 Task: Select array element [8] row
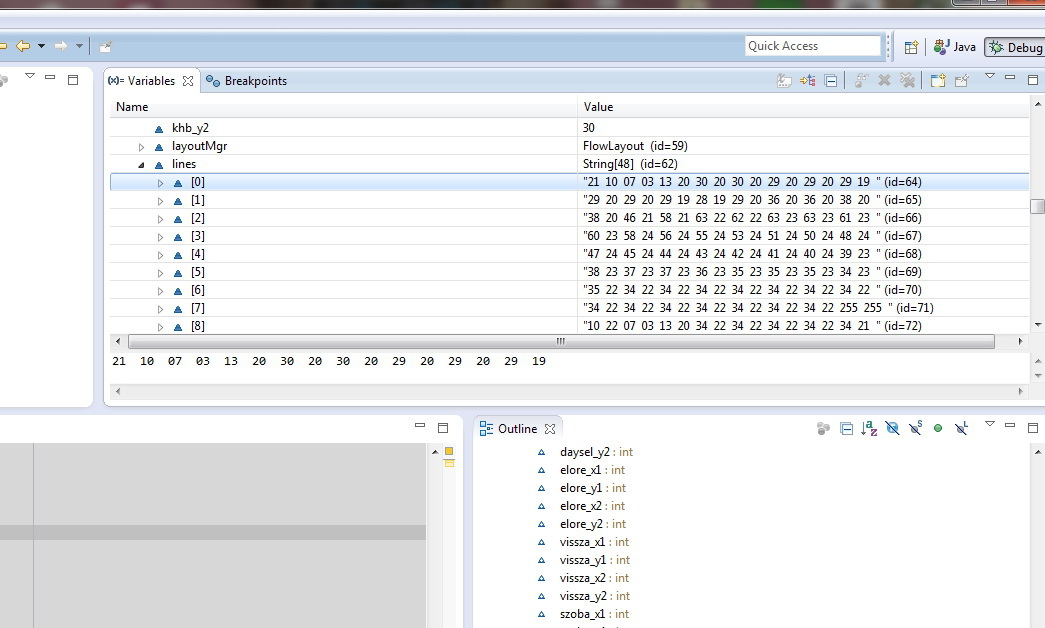tap(569, 325)
